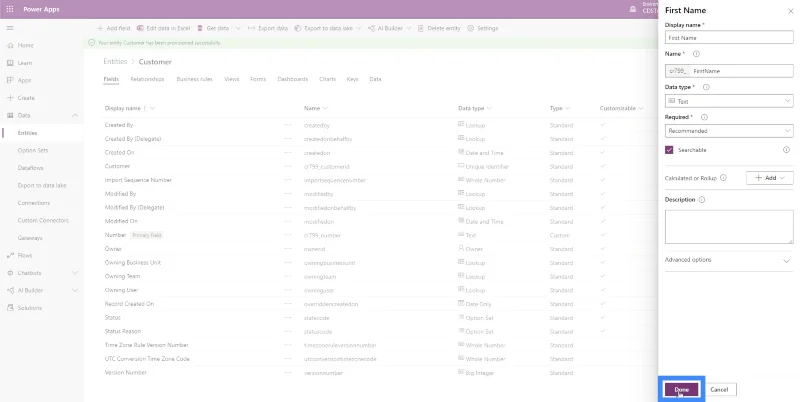Screen dimensions: 800x402
Task: Expand Chatbots in the sidebar
Action: tap(75, 273)
